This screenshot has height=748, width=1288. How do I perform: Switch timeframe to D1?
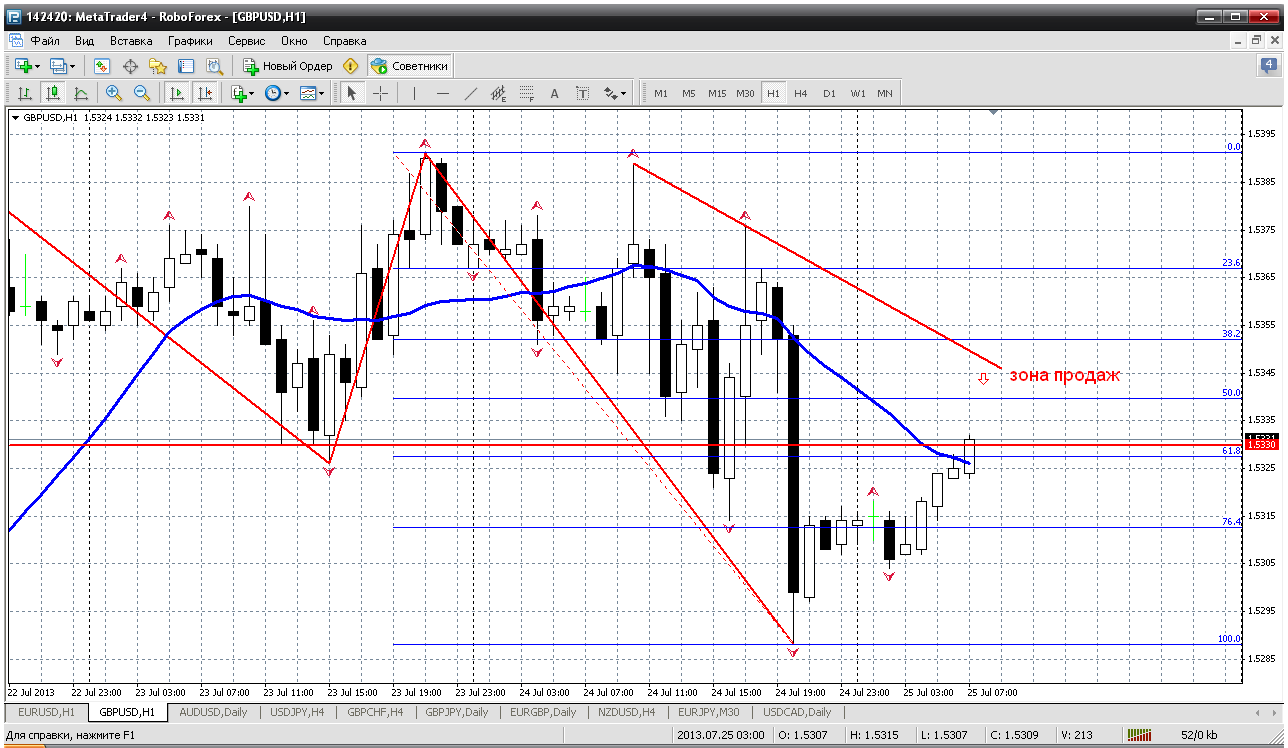click(x=829, y=93)
